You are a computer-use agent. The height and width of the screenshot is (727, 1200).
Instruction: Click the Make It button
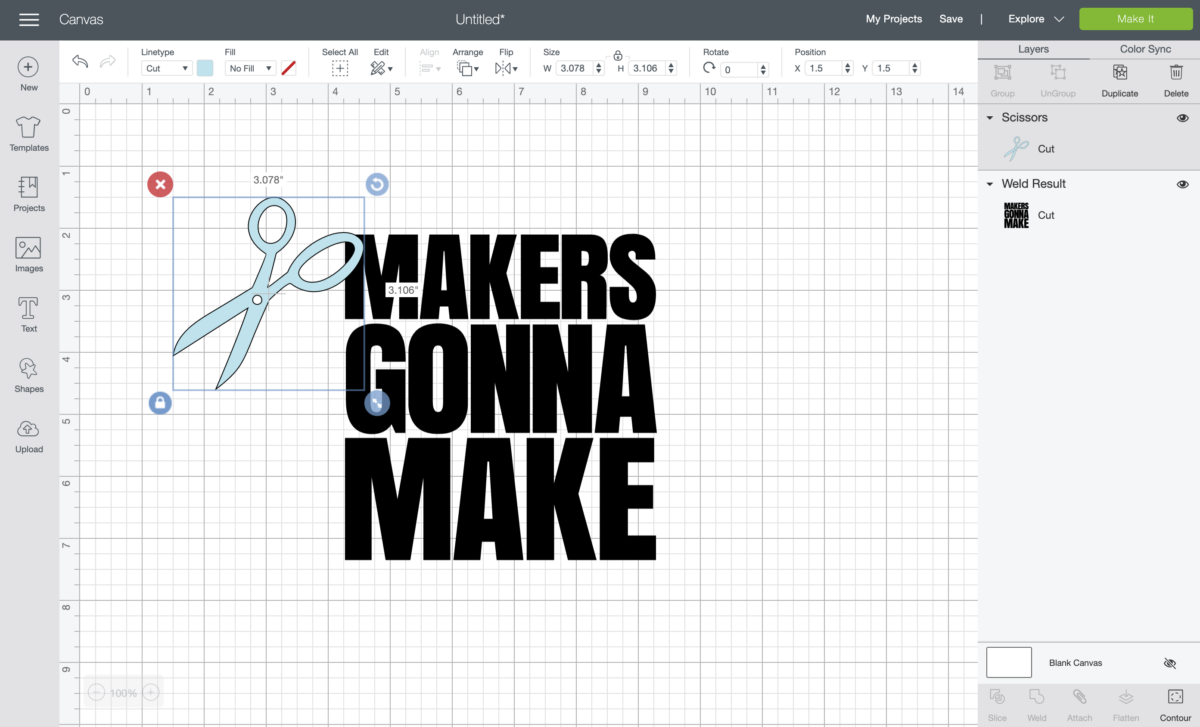click(x=1137, y=18)
